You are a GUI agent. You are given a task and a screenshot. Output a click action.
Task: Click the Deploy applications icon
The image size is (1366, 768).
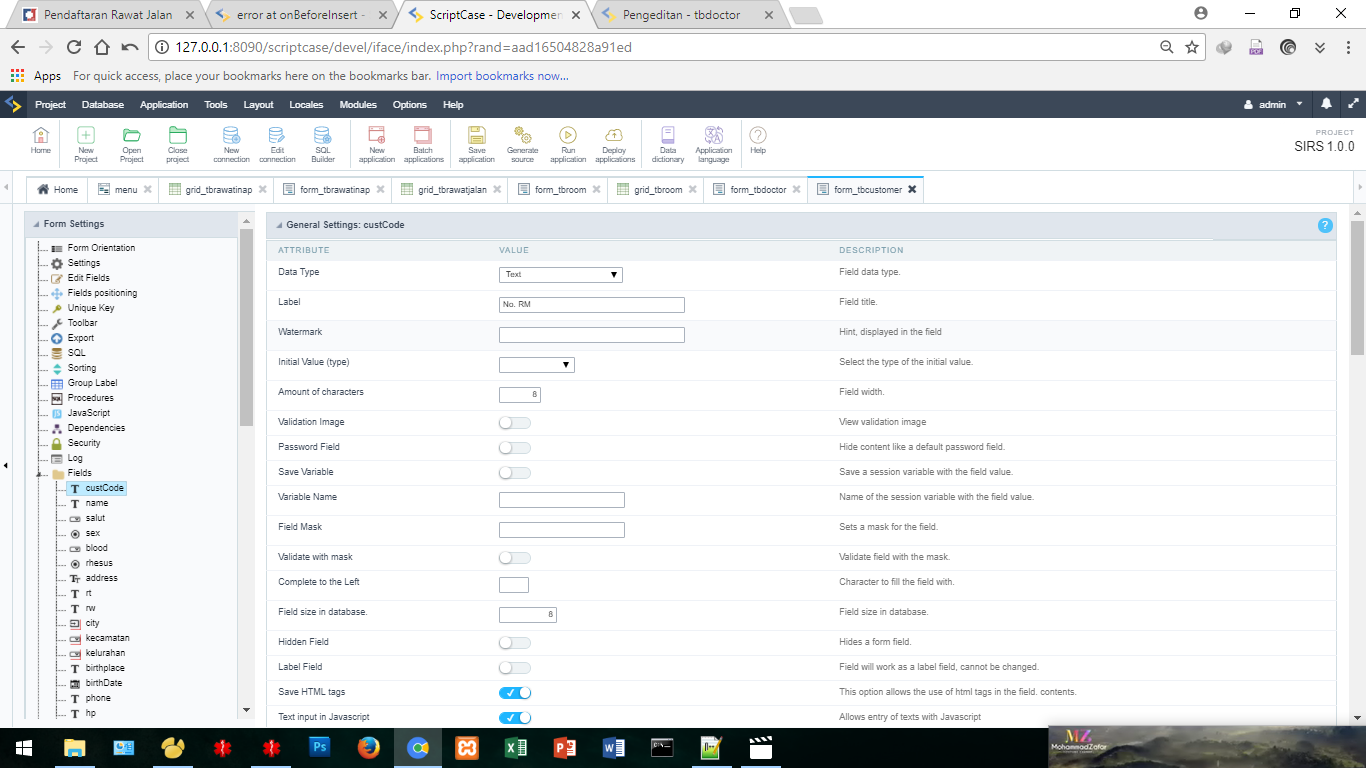pyautogui.click(x=615, y=144)
